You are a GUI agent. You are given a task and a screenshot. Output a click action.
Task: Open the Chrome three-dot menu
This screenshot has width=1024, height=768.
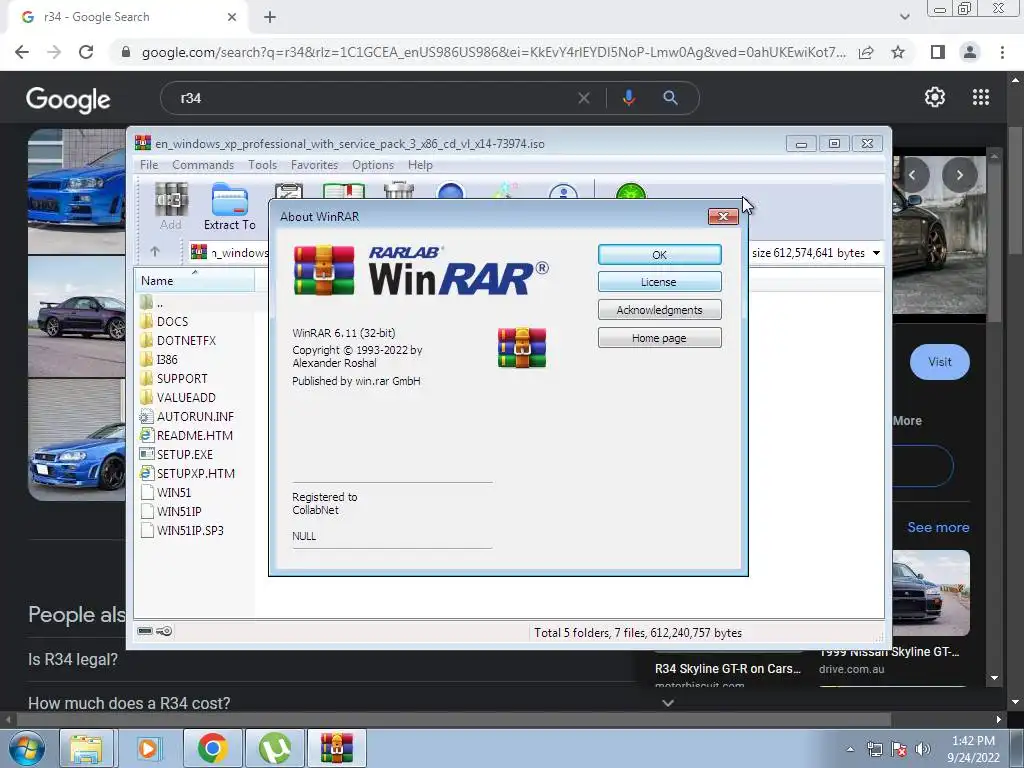(x=1002, y=52)
